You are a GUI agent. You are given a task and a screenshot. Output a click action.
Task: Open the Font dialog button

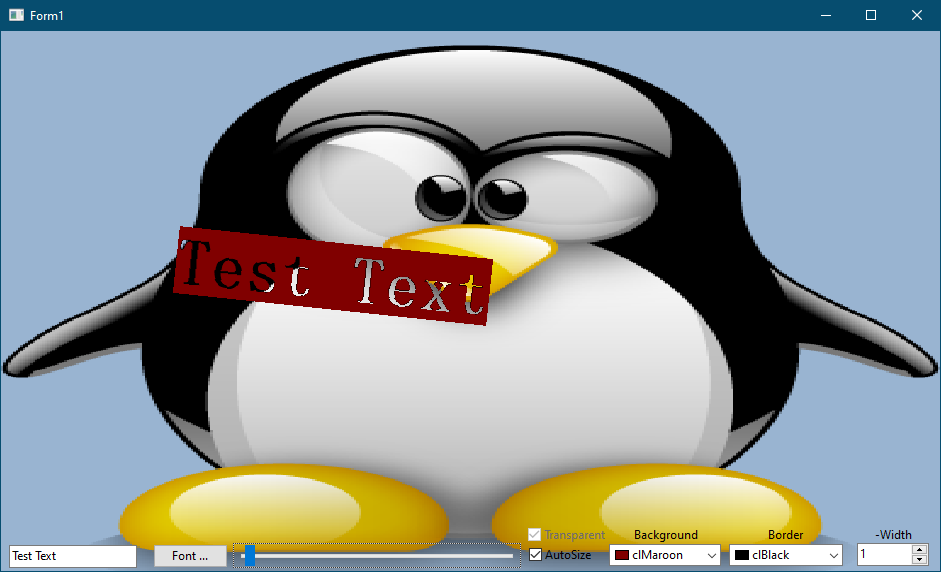tap(190, 556)
